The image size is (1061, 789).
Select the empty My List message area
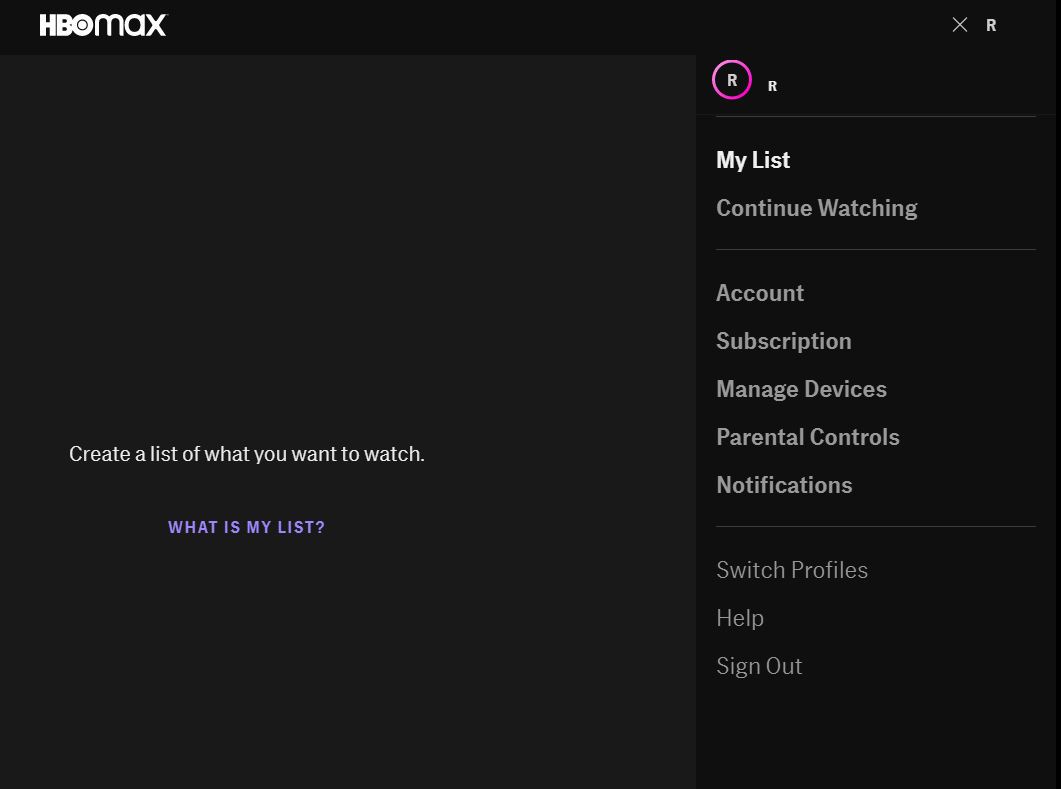point(246,453)
